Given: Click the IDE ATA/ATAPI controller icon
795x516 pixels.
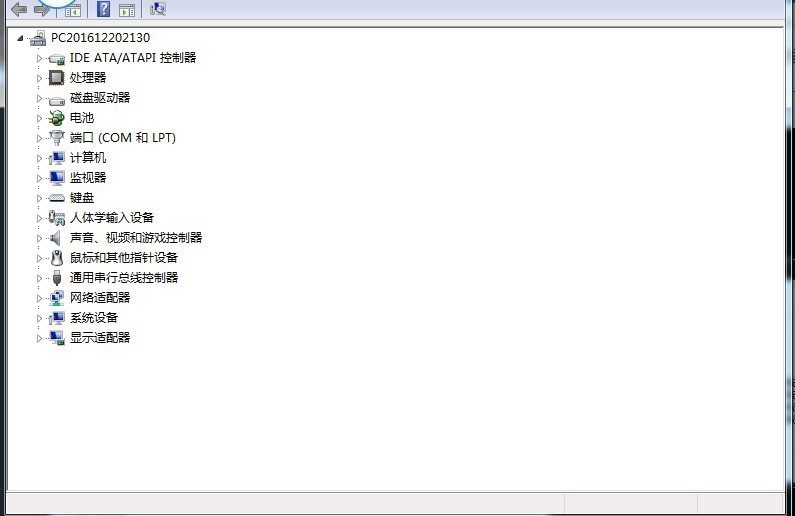Looking at the screenshot, I should pyautogui.click(x=57, y=59).
